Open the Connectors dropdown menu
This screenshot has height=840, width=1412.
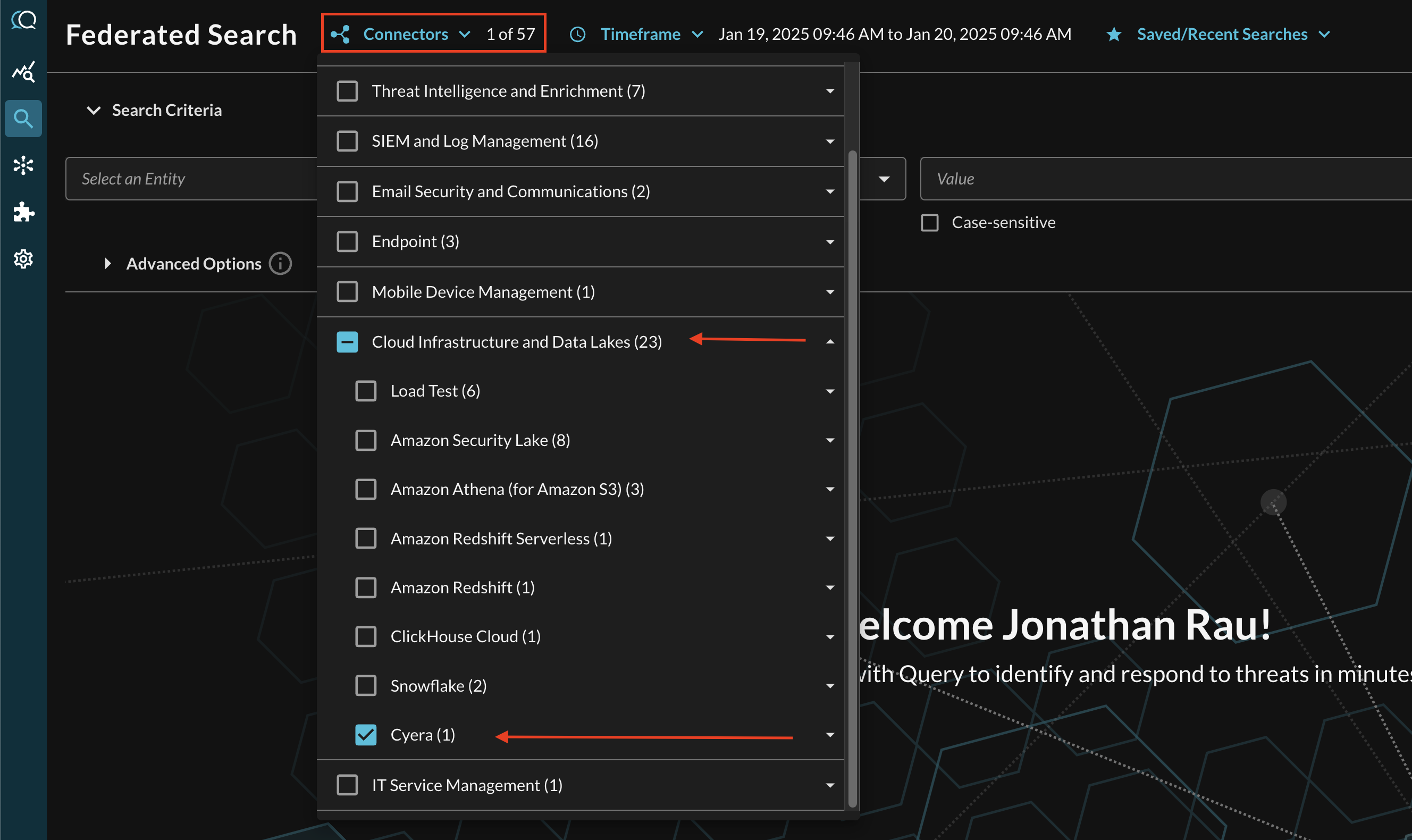tap(414, 33)
